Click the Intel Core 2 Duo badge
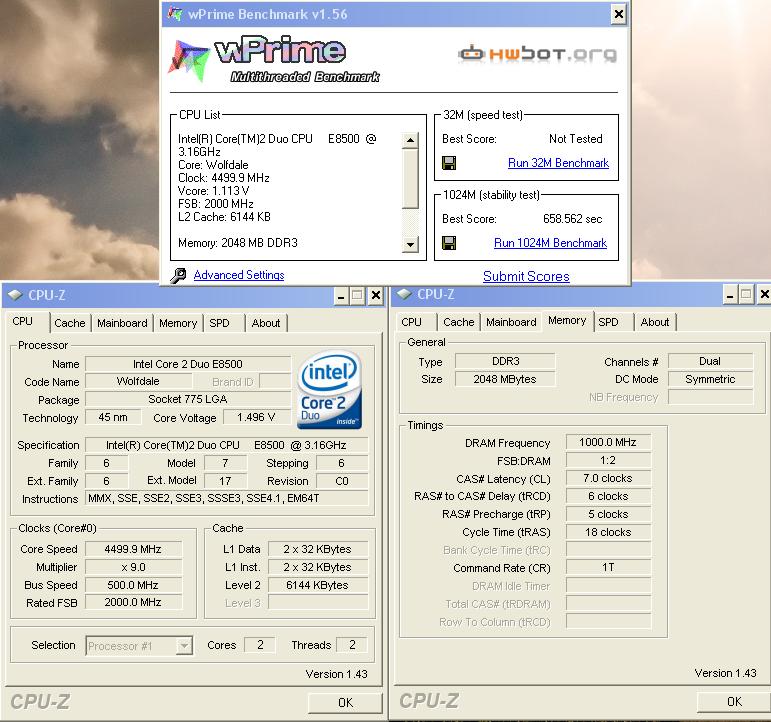This screenshot has height=722, width=771. (330, 390)
